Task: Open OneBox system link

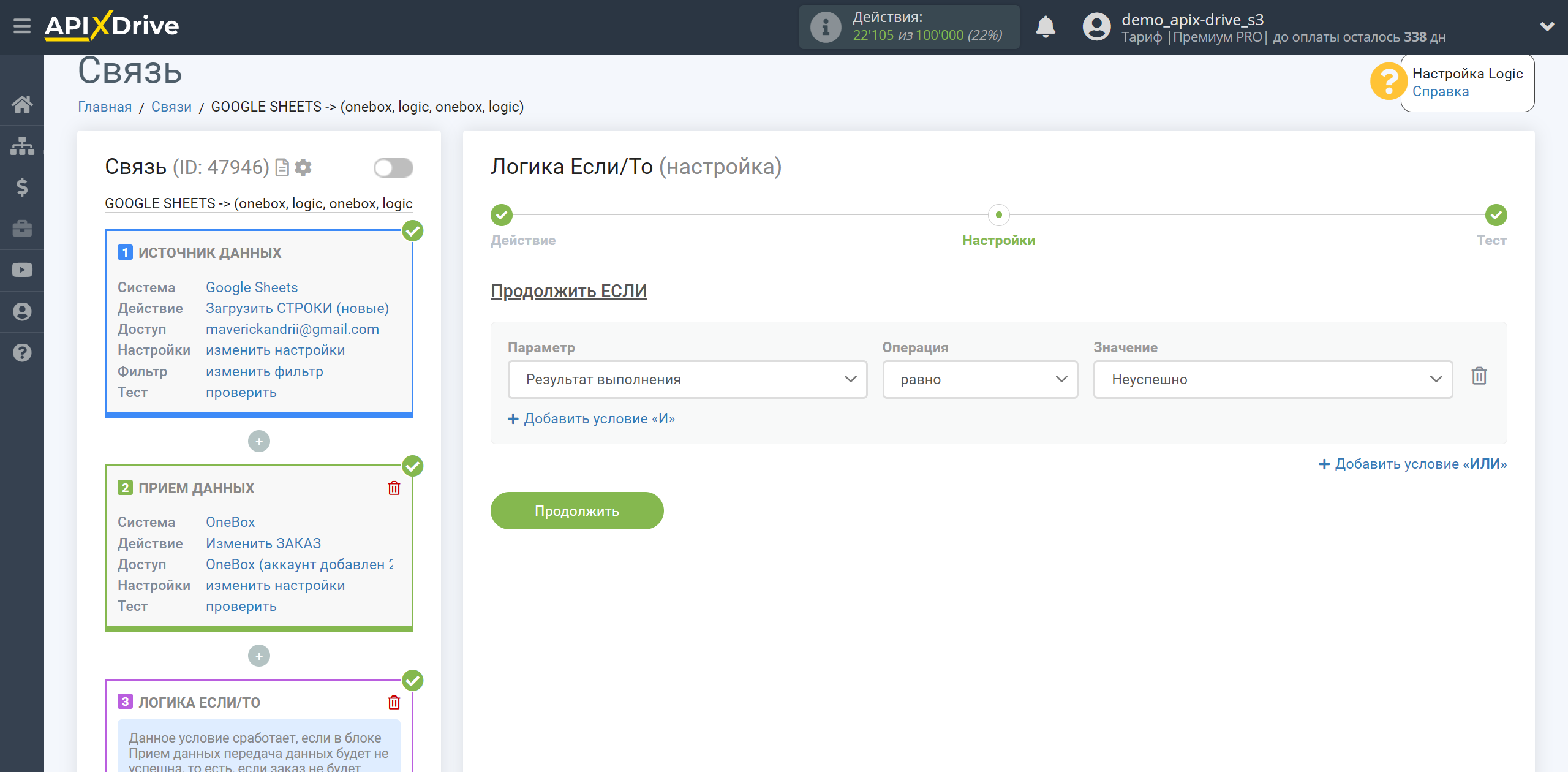Action: click(x=230, y=522)
